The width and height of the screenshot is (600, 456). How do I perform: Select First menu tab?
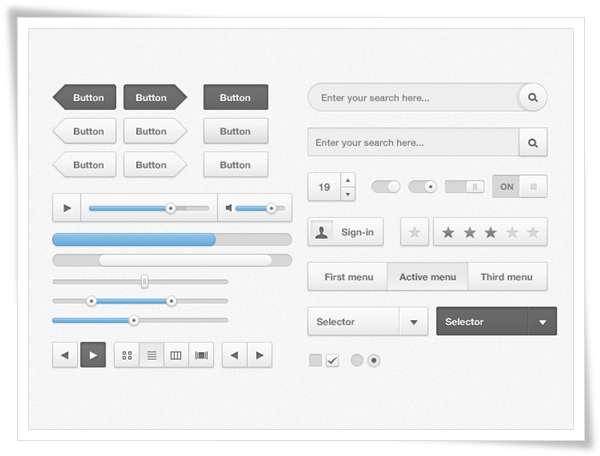348,277
